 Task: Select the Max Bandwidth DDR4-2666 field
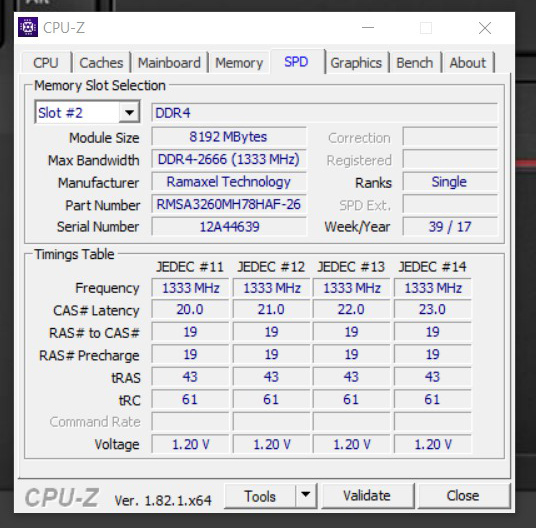click(x=229, y=159)
